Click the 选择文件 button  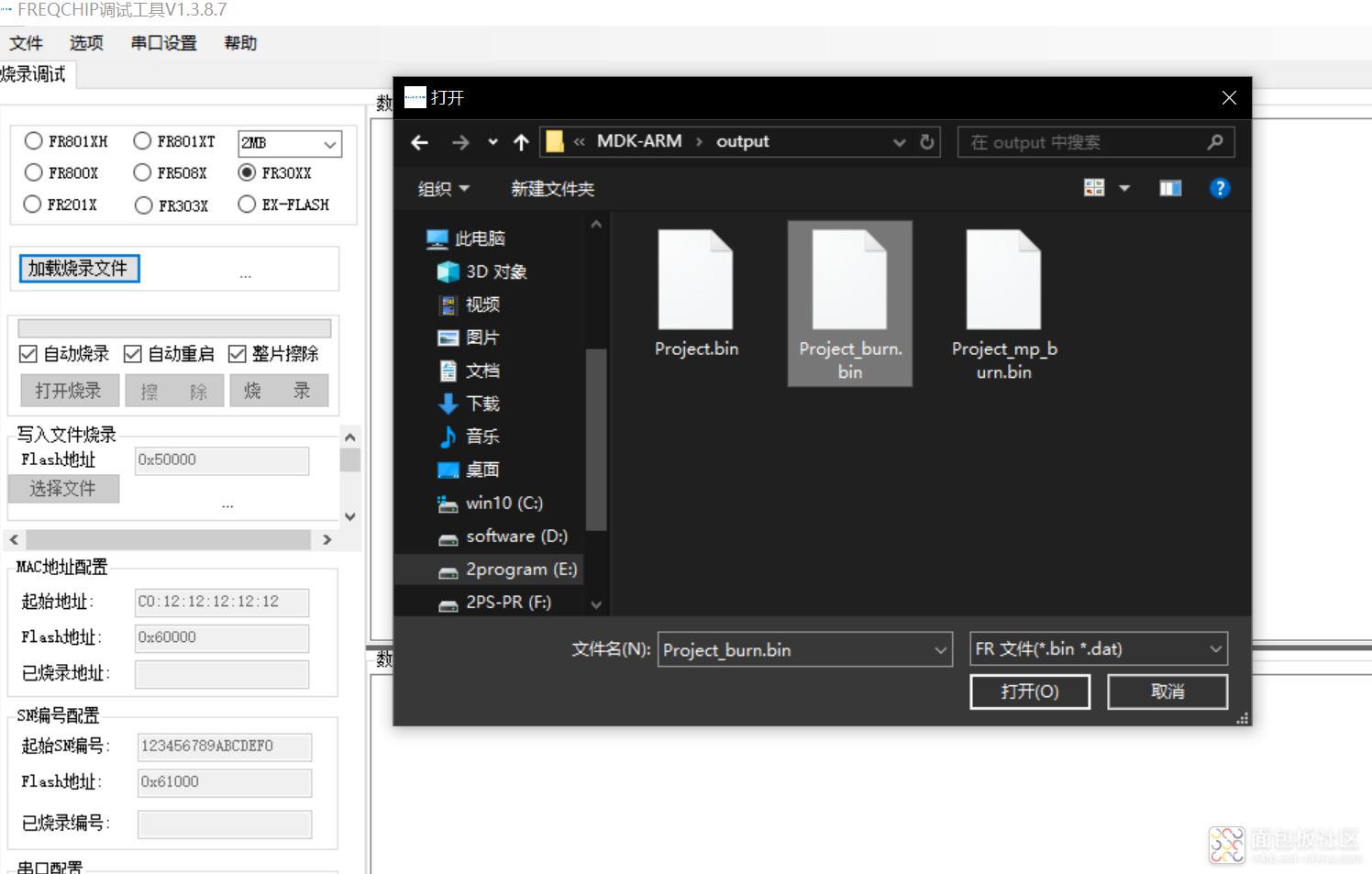pos(63,489)
